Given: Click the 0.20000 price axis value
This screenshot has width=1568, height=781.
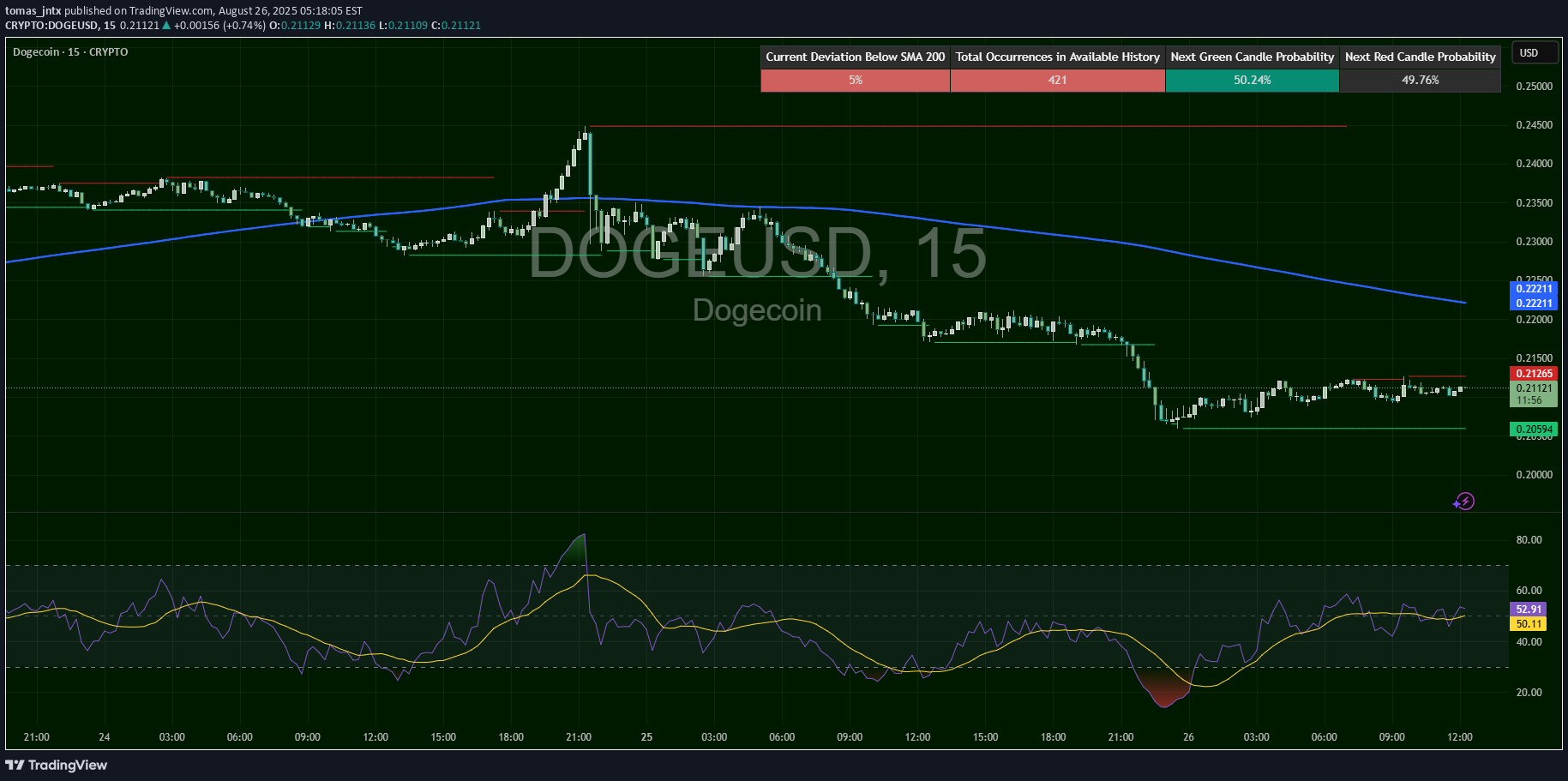Looking at the screenshot, I should click(1534, 475).
